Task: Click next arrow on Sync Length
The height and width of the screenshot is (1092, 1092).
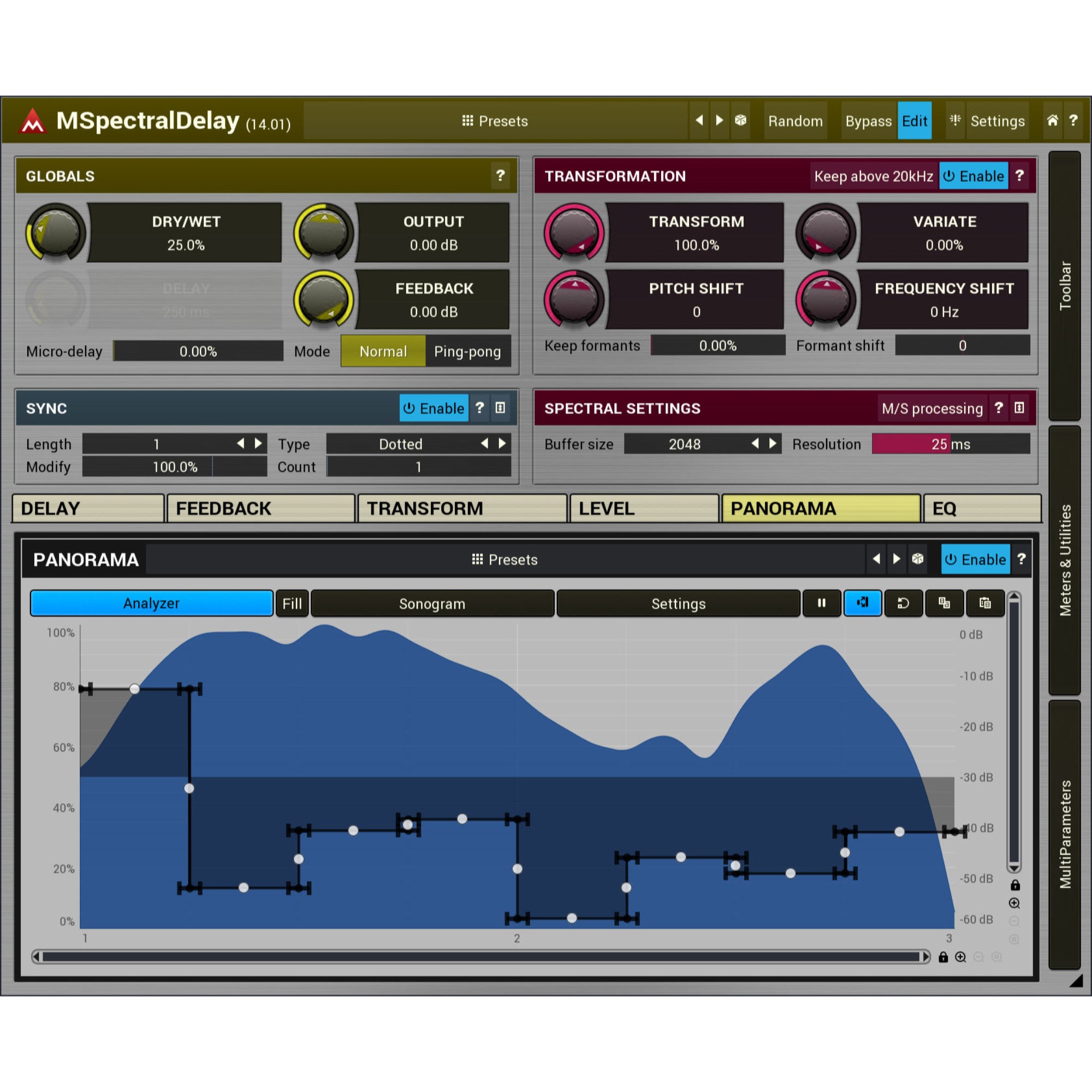Action: click(x=258, y=444)
